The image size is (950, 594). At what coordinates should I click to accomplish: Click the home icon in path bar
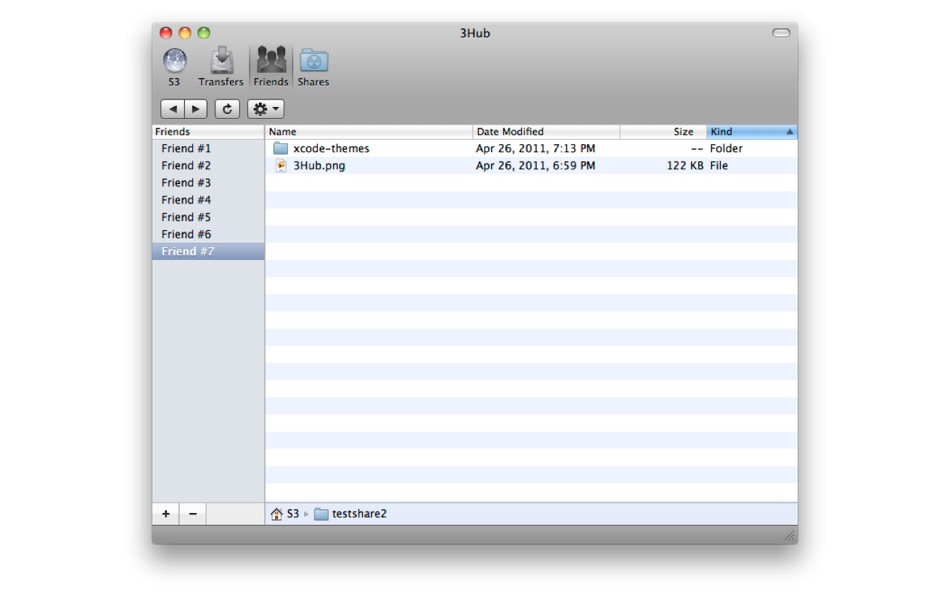coord(276,514)
